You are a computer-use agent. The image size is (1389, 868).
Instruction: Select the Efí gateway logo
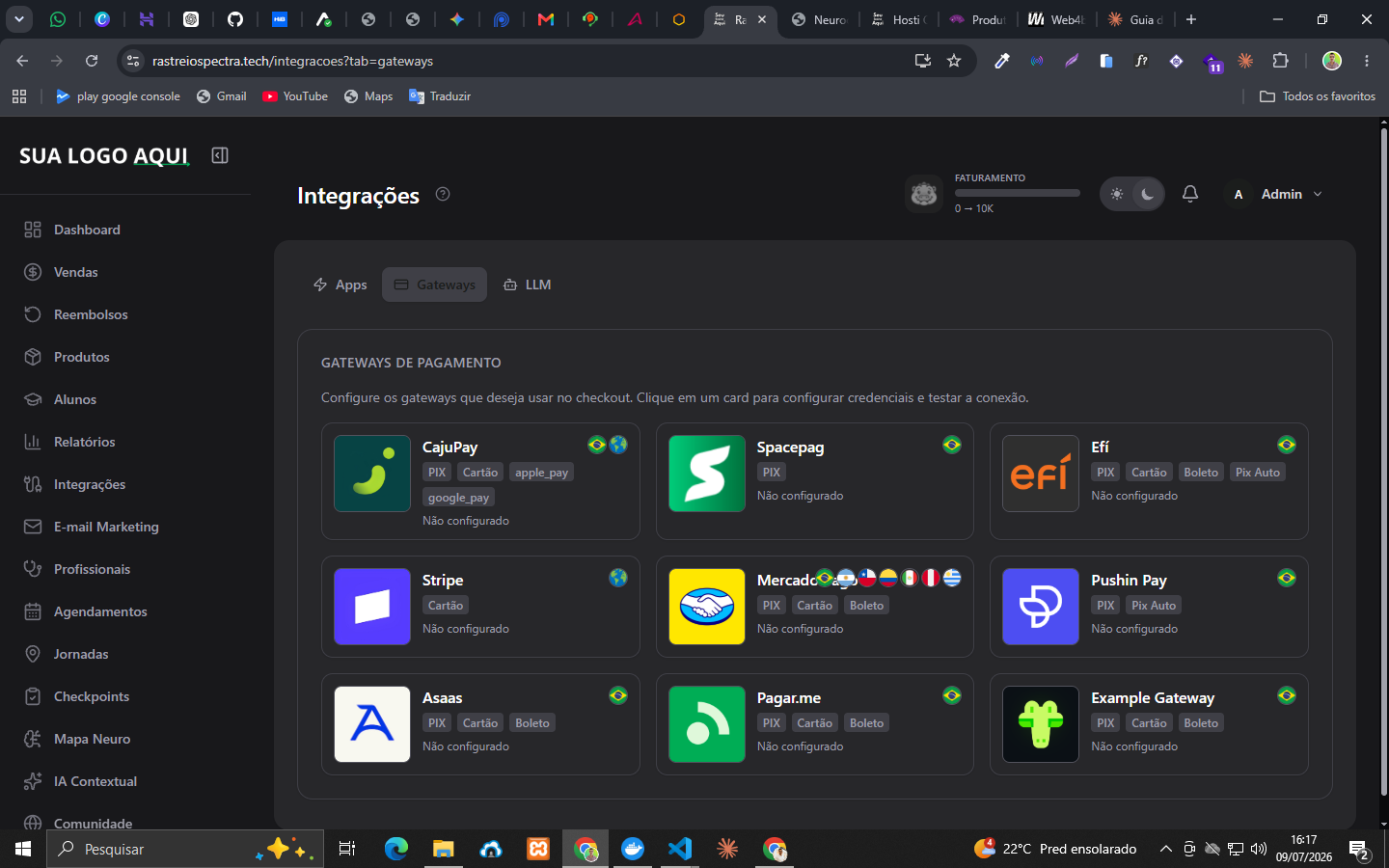tap(1041, 474)
